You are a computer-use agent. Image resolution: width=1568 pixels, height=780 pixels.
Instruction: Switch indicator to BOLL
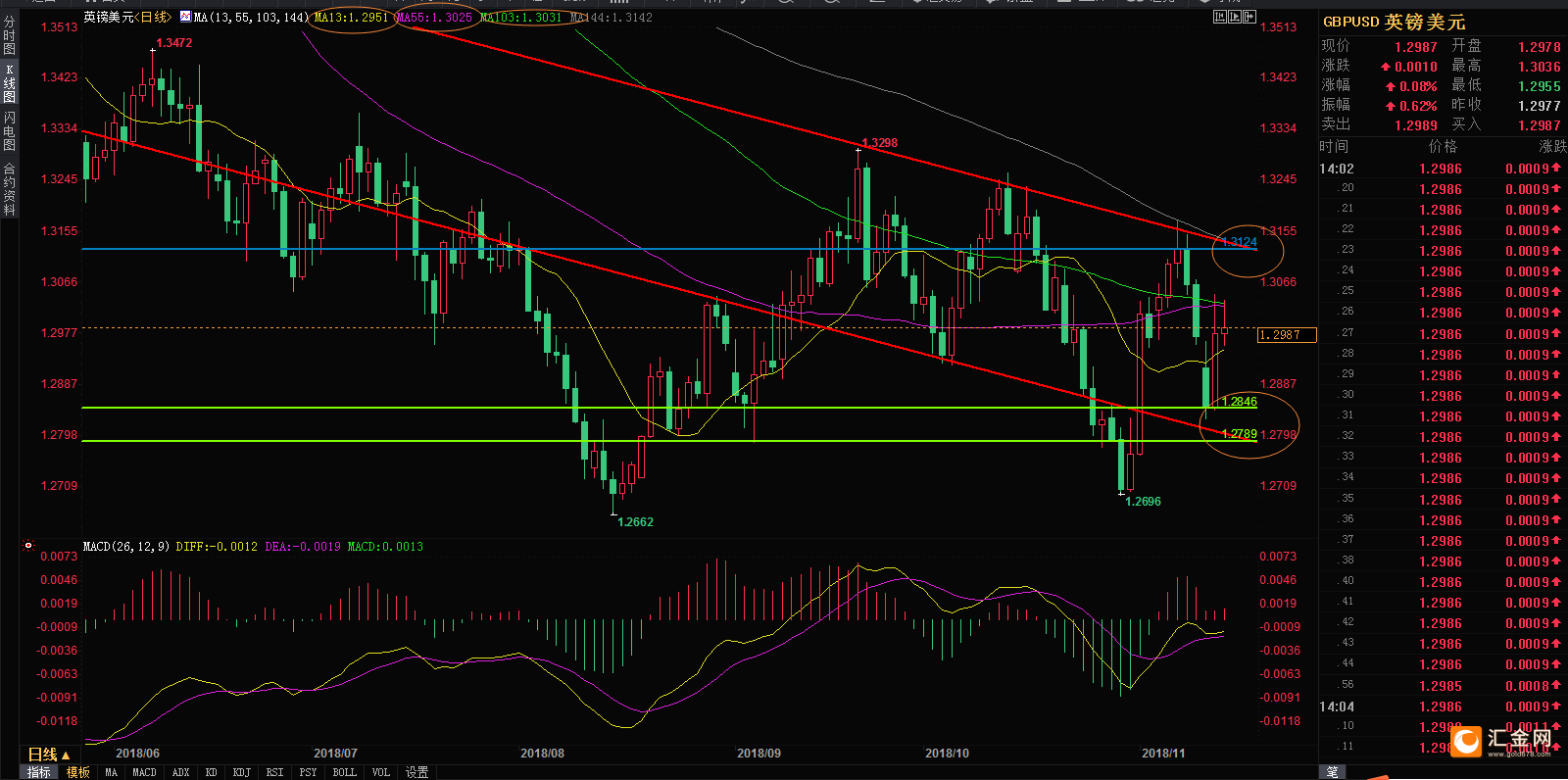pos(344,772)
